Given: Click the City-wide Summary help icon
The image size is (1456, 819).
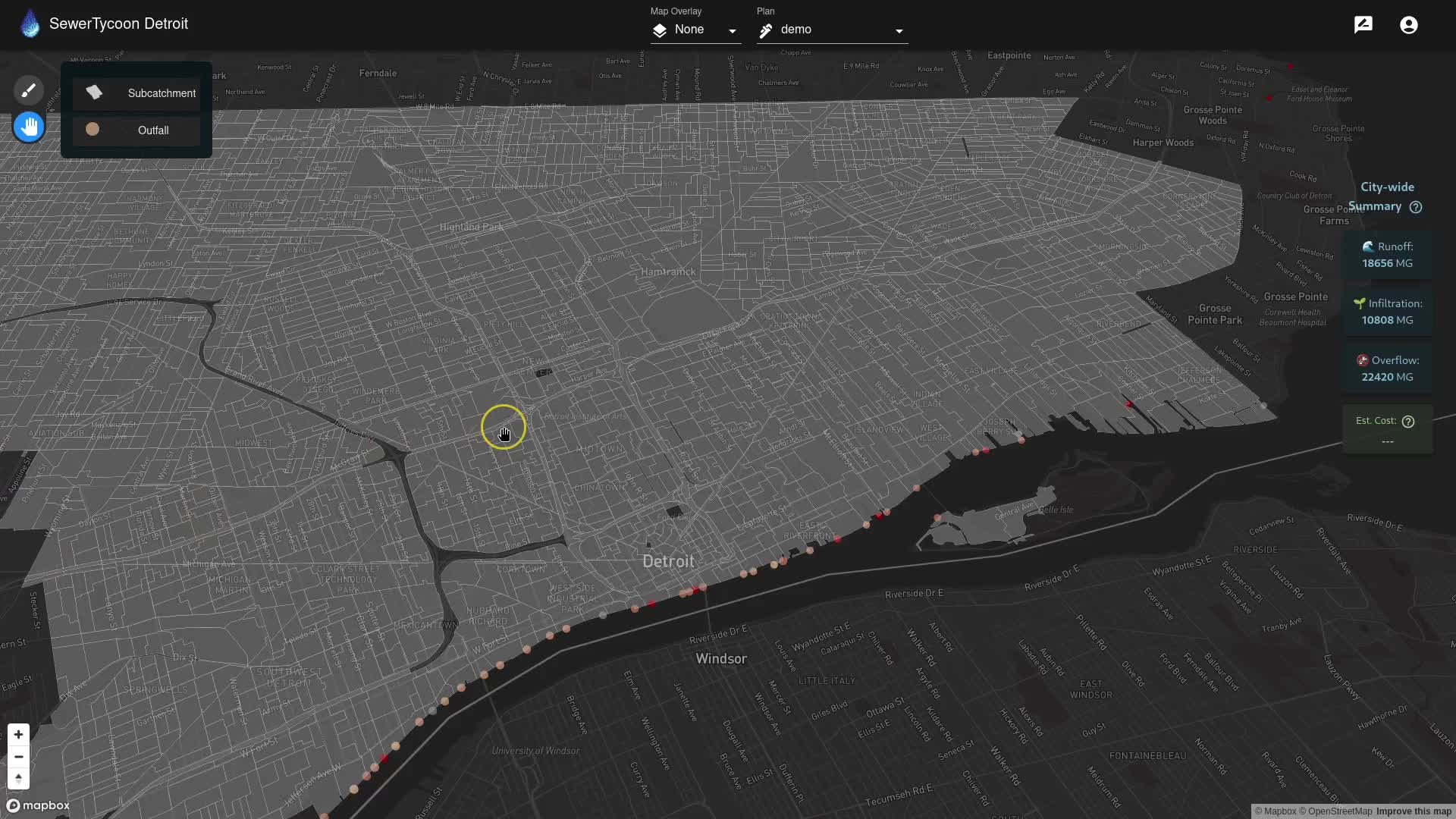Looking at the screenshot, I should 1416,207.
